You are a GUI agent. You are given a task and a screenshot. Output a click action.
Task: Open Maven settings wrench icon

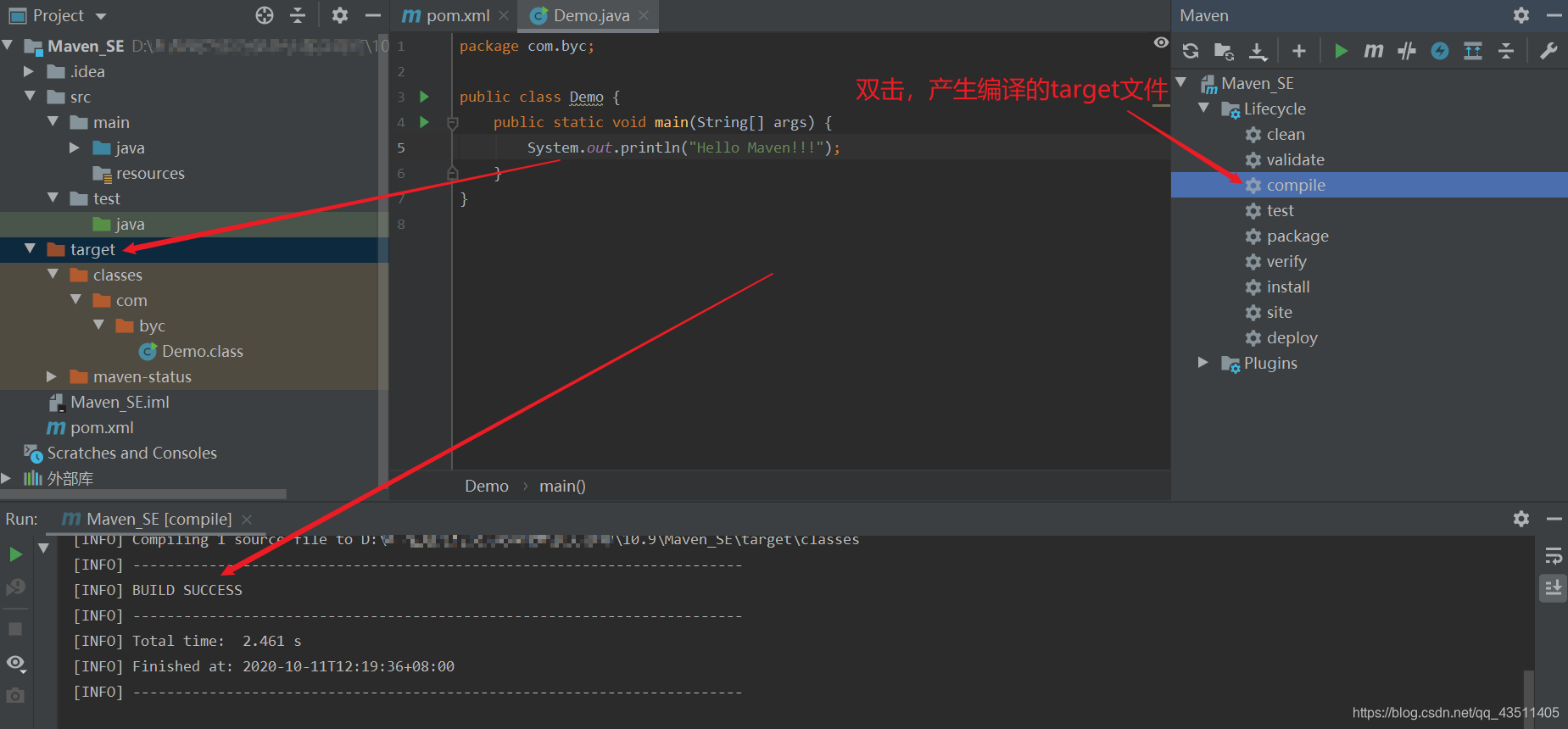pos(1548,51)
